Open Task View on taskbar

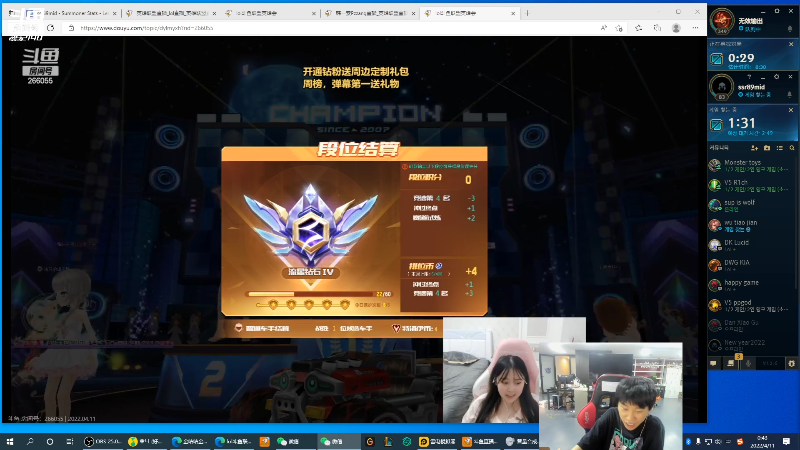coord(69,441)
